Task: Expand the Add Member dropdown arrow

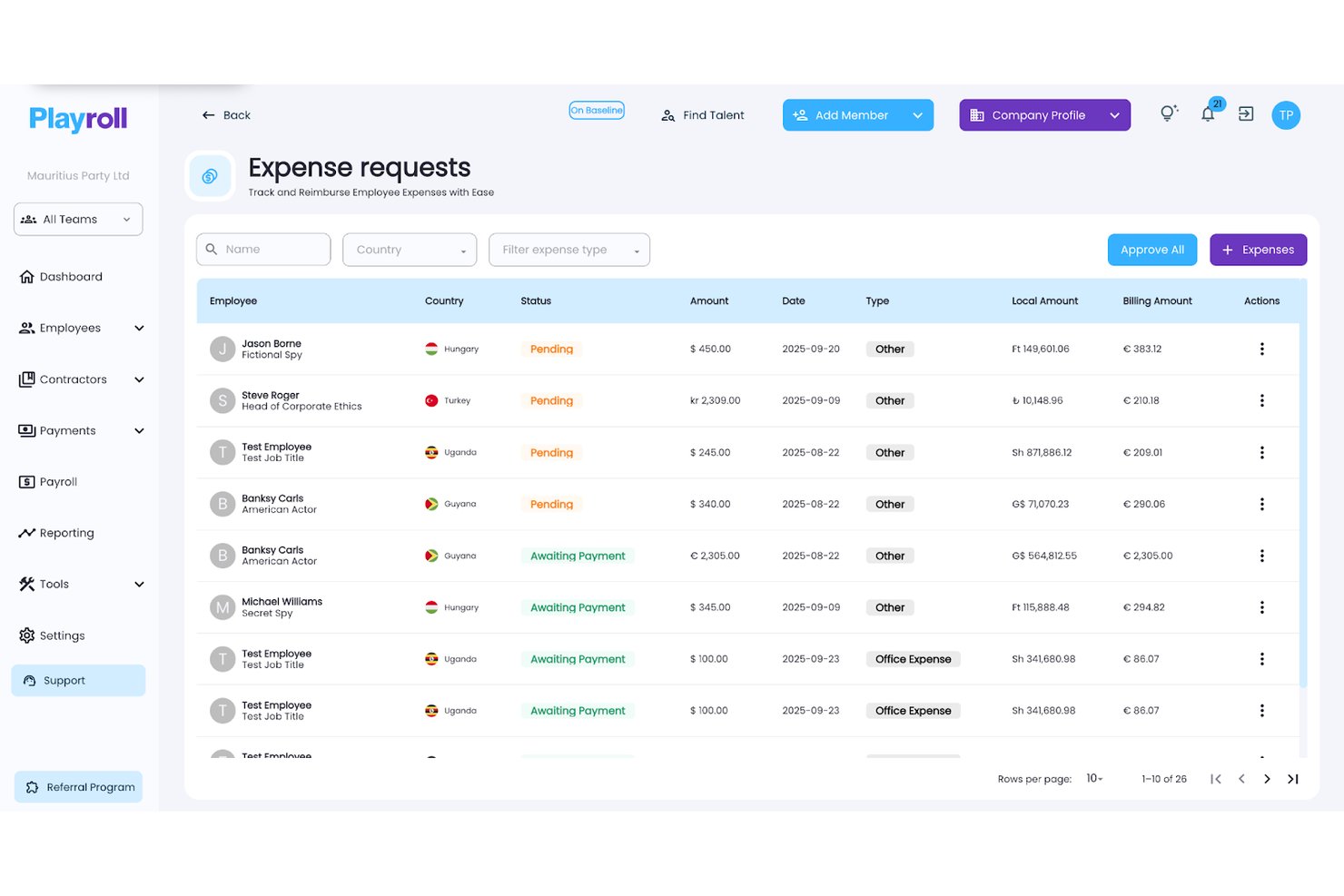Action: pos(917,115)
